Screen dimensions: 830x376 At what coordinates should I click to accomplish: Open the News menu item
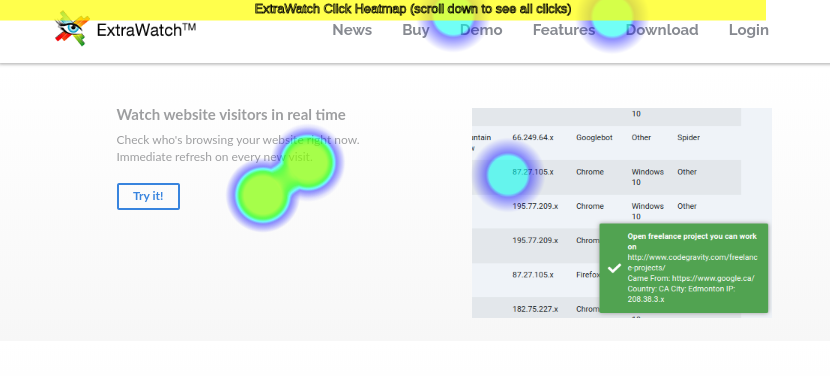point(352,30)
